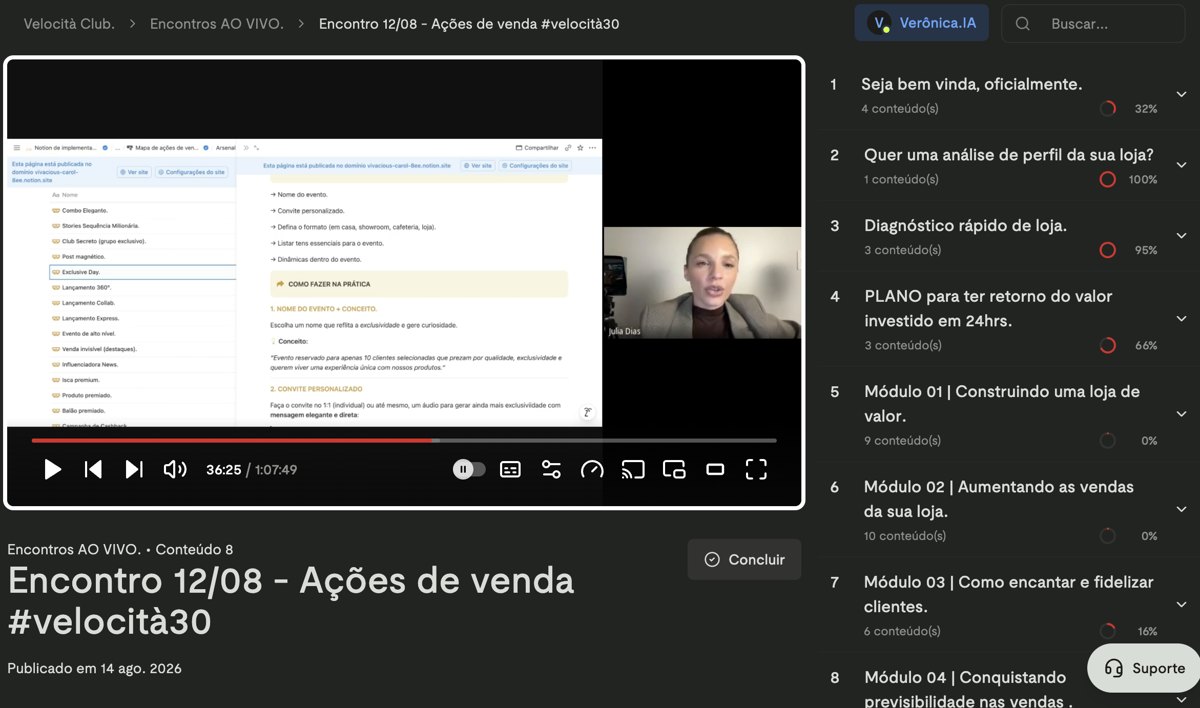
Task: Click the 100% progress ring for module 2
Action: (1107, 180)
